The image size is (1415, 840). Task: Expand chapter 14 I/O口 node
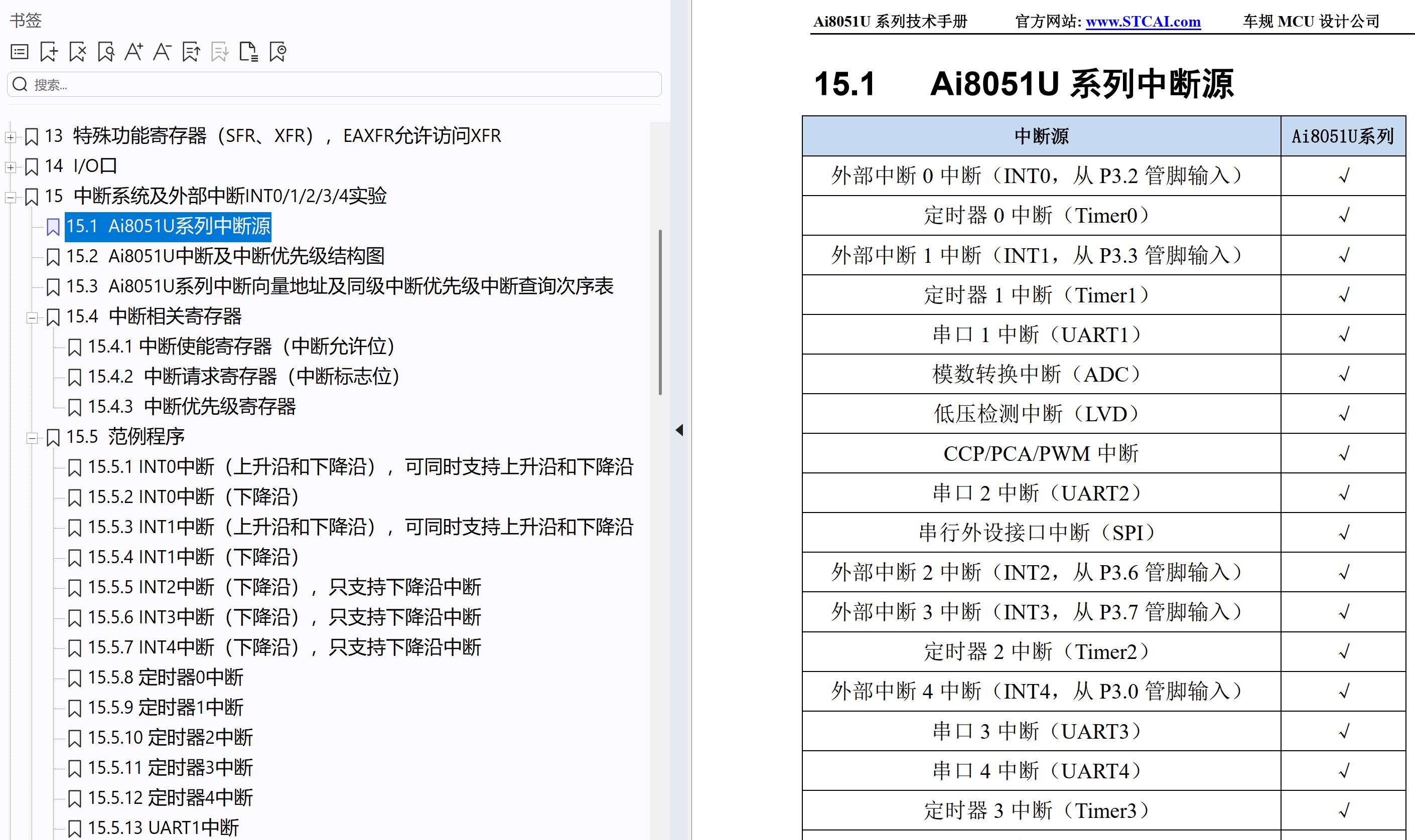[10, 167]
